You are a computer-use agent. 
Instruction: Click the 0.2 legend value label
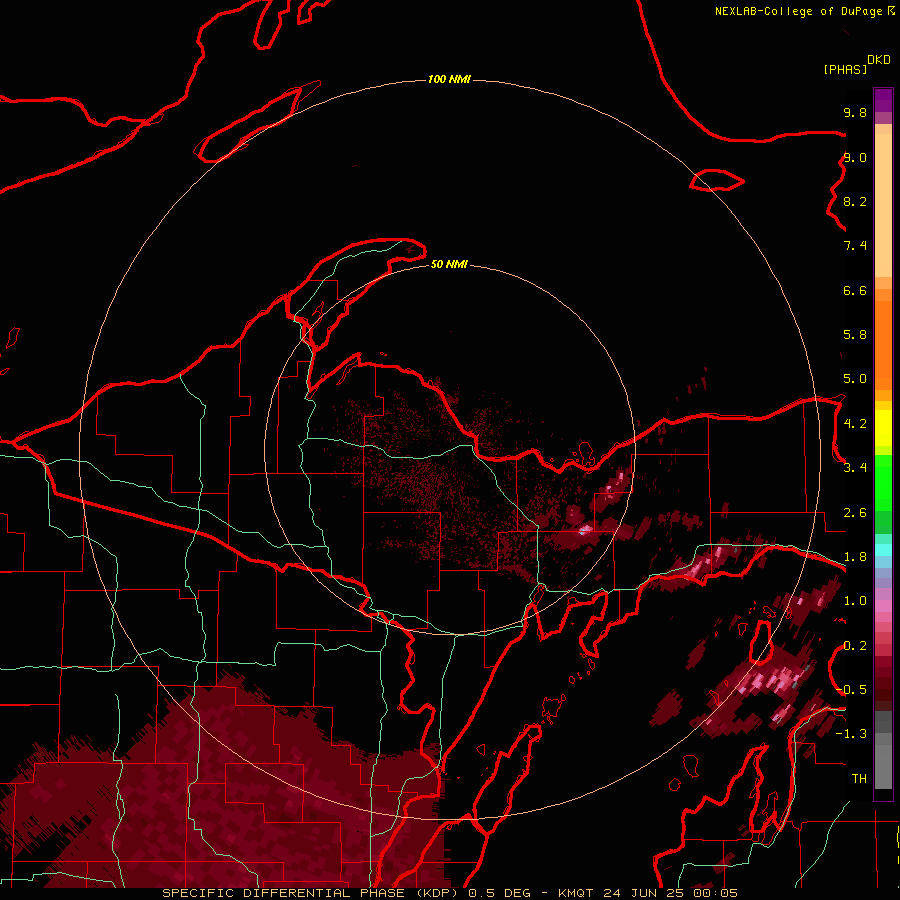click(855, 646)
